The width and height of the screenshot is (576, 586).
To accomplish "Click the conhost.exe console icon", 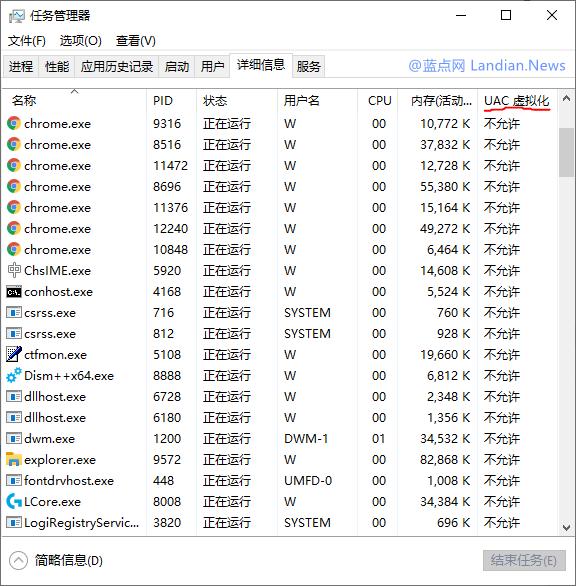I will click(x=14, y=292).
